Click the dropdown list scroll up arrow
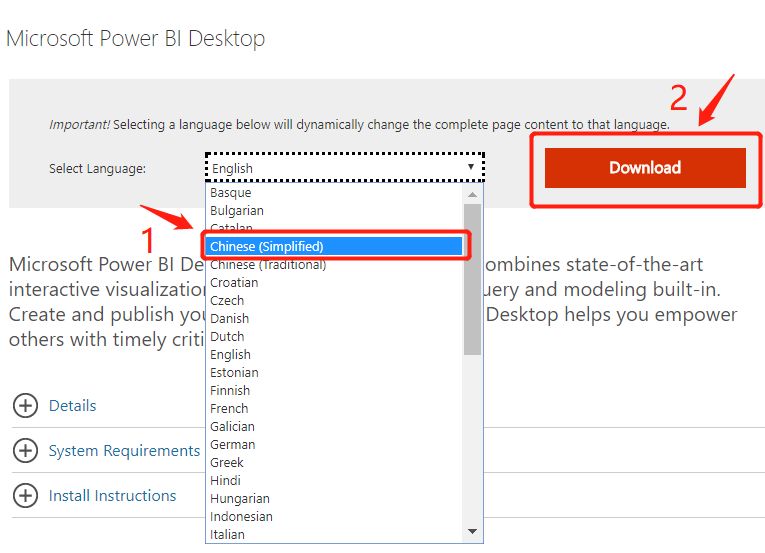The height and width of the screenshot is (553, 765). pos(473,191)
